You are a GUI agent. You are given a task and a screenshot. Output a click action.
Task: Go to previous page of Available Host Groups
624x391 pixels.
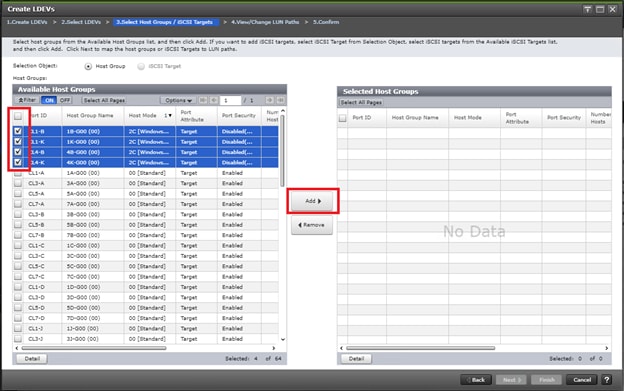[x=214, y=100]
